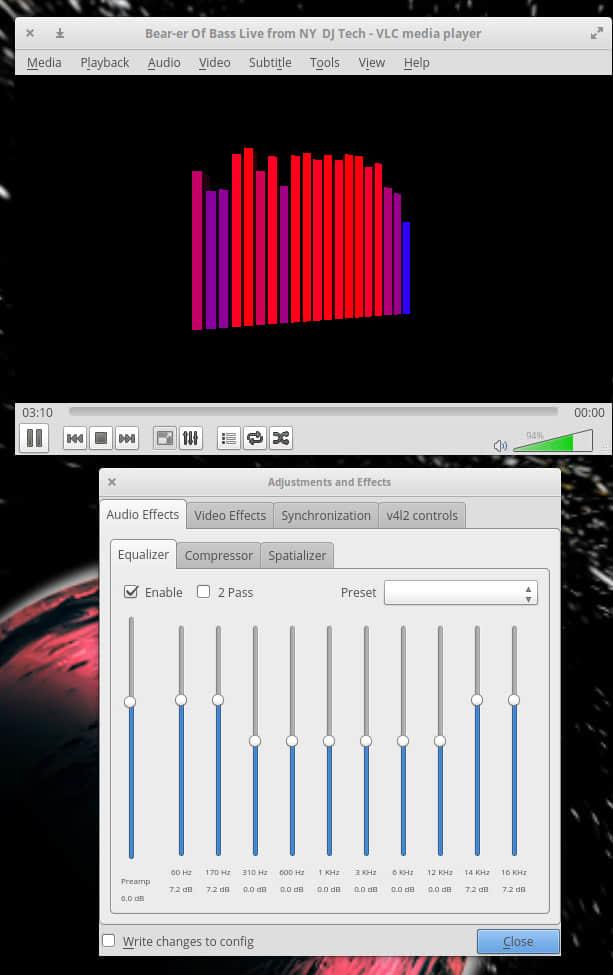613x975 pixels.
Task: Mute audio via speaker icon
Action: point(500,445)
